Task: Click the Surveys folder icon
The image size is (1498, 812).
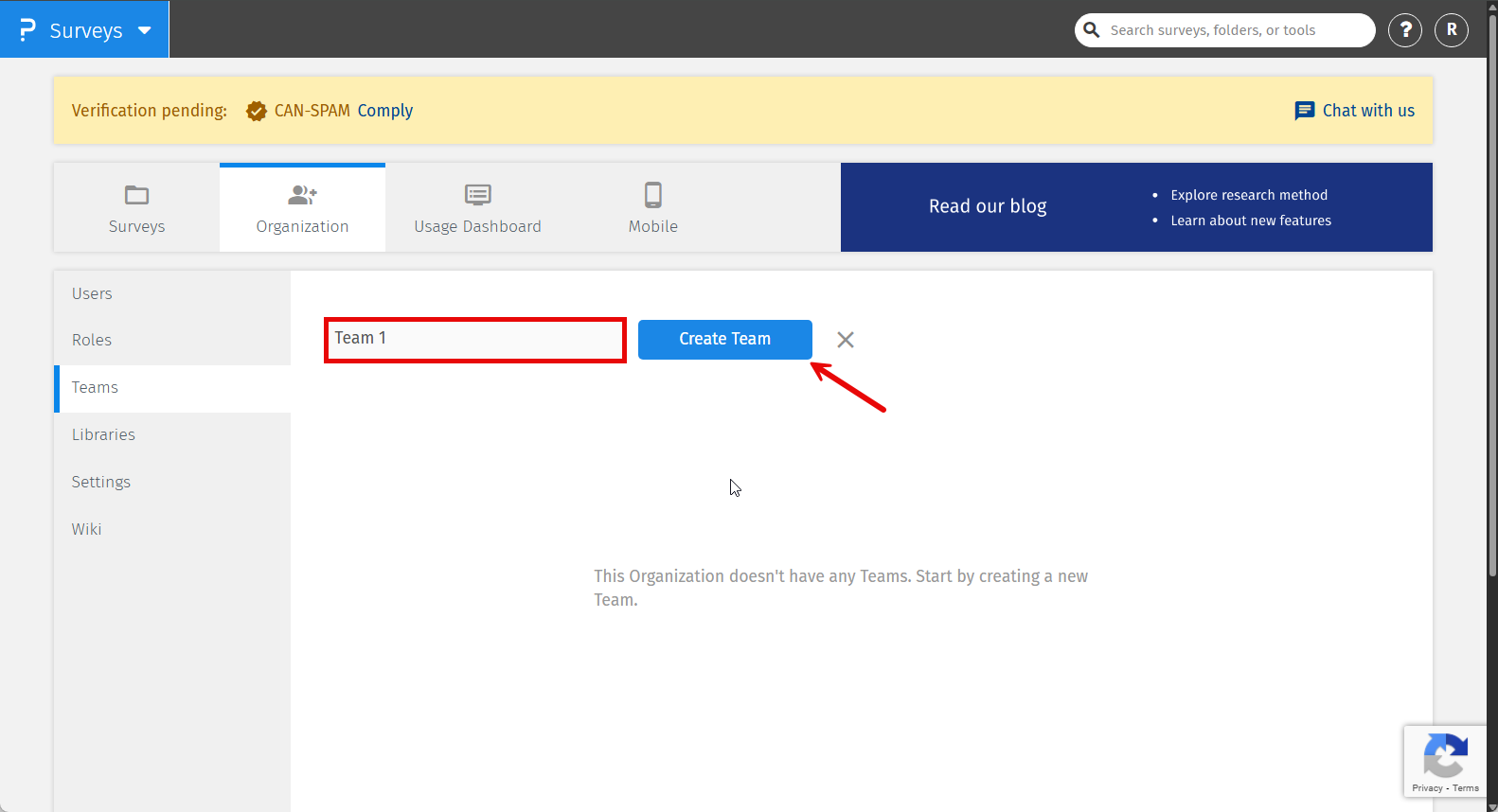Action: tap(137, 195)
